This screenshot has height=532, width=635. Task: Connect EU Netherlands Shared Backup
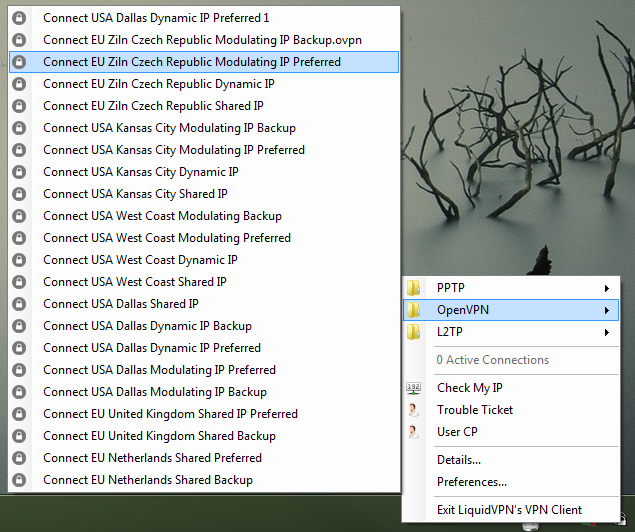tap(204, 480)
